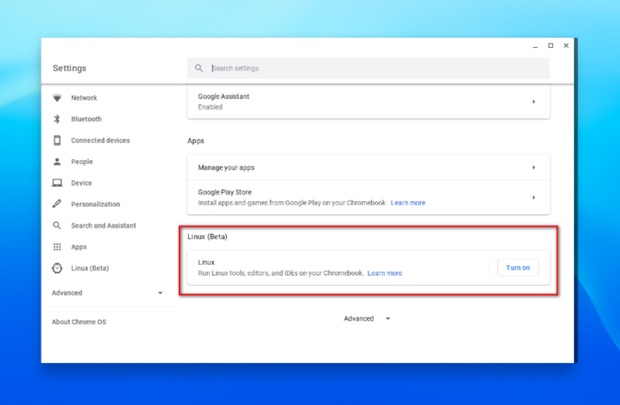Viewport: 620px width, 405px height.
Task: Select People in the sidebar
Action: [82, 161]
